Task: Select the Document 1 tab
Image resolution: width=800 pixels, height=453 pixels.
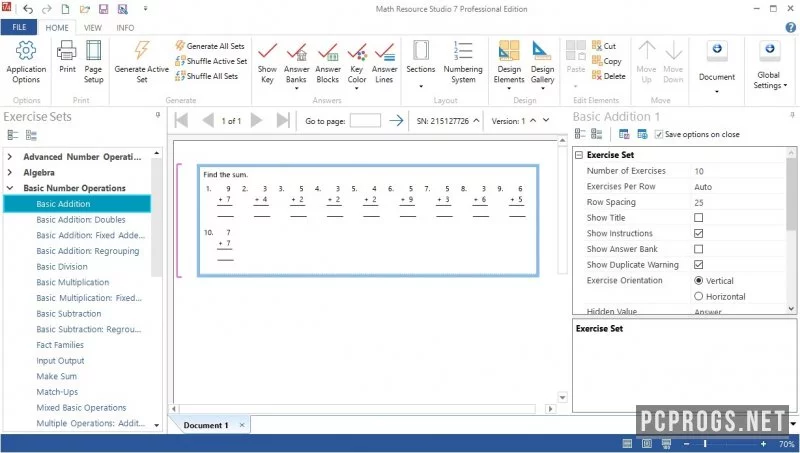Action: click(x=206, y=425)
